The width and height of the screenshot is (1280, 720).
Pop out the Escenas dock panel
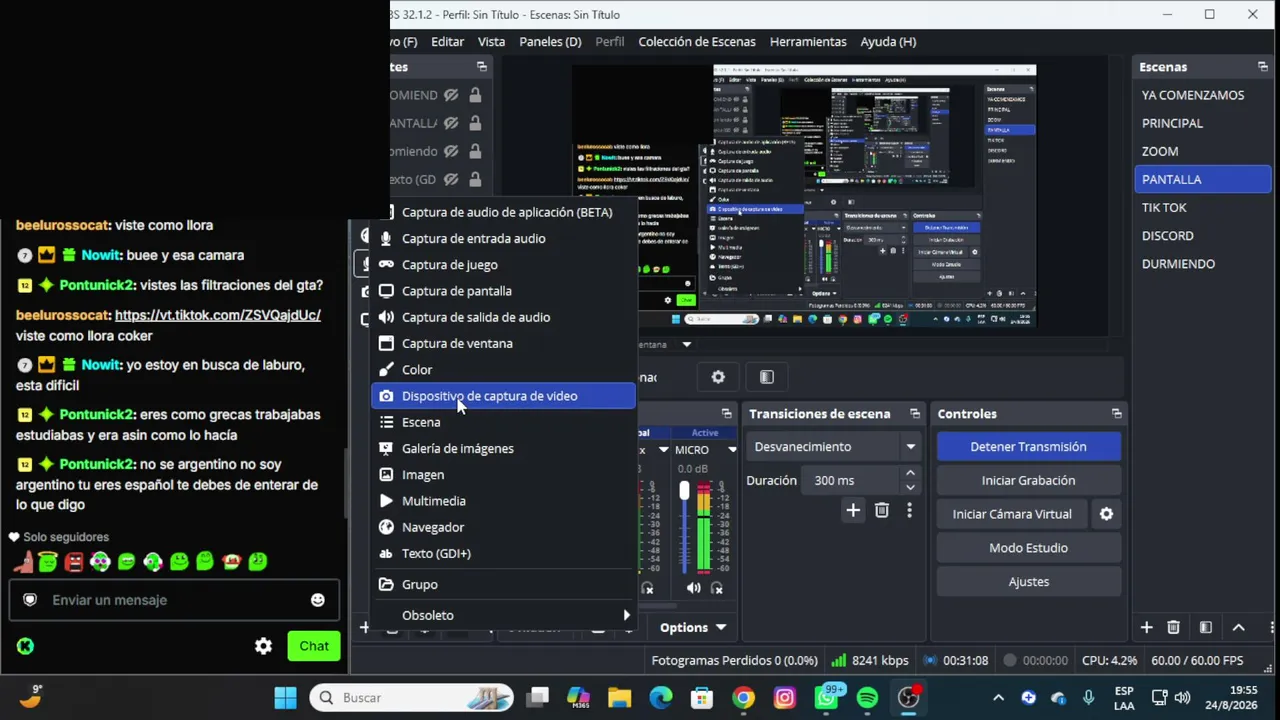1263,67
